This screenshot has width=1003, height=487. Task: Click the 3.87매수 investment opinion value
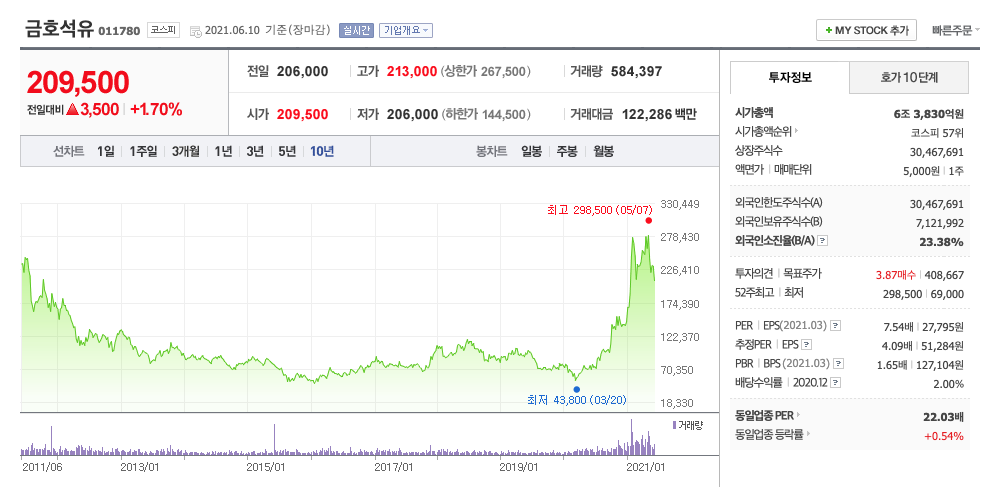897,275
